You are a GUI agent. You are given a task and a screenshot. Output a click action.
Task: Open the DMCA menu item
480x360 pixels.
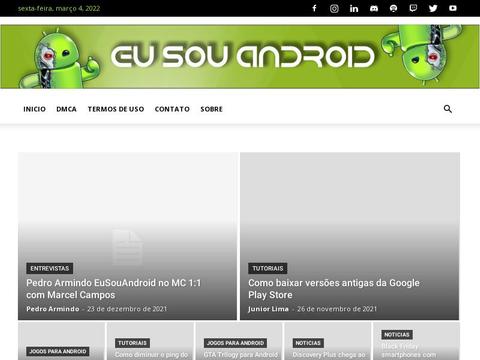coord(67,109)
